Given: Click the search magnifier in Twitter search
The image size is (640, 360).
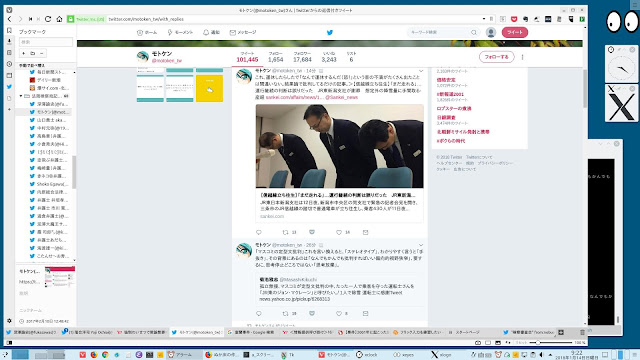Looking at the screenshot, I should point(473,32).
